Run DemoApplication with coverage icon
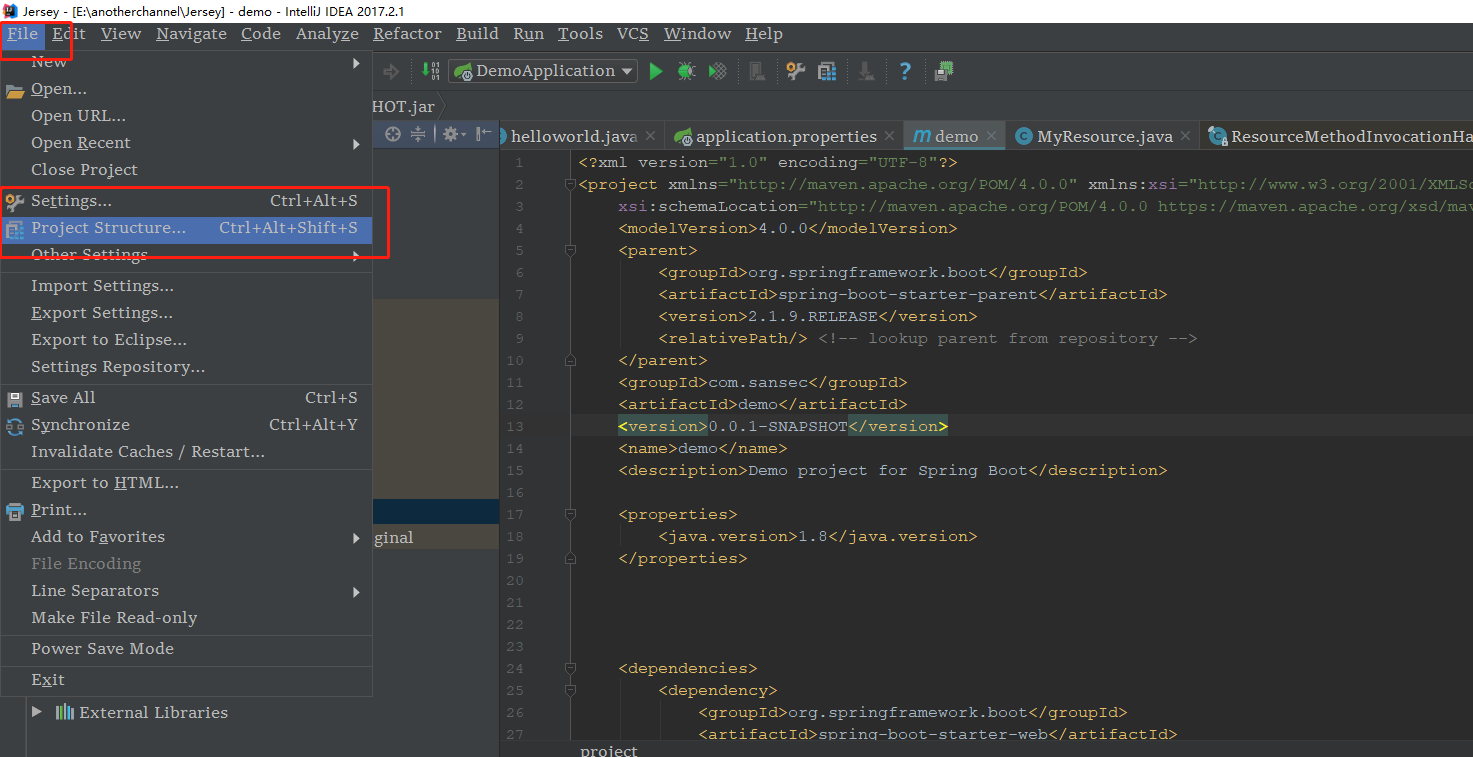Image resolution: width=1473 pixels, height=757 pixels. (x=717, y=71)
